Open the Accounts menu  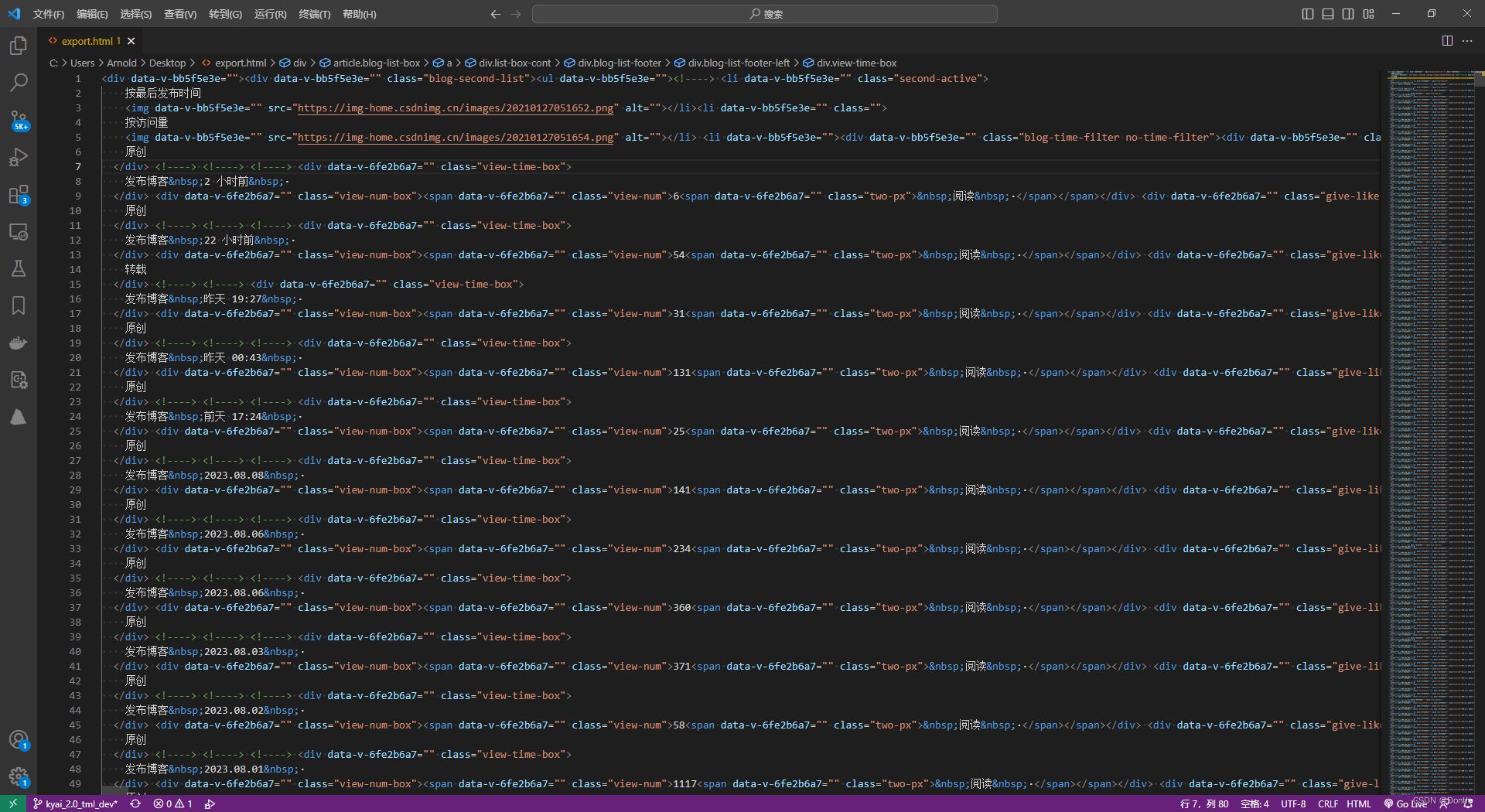(19, 740)
